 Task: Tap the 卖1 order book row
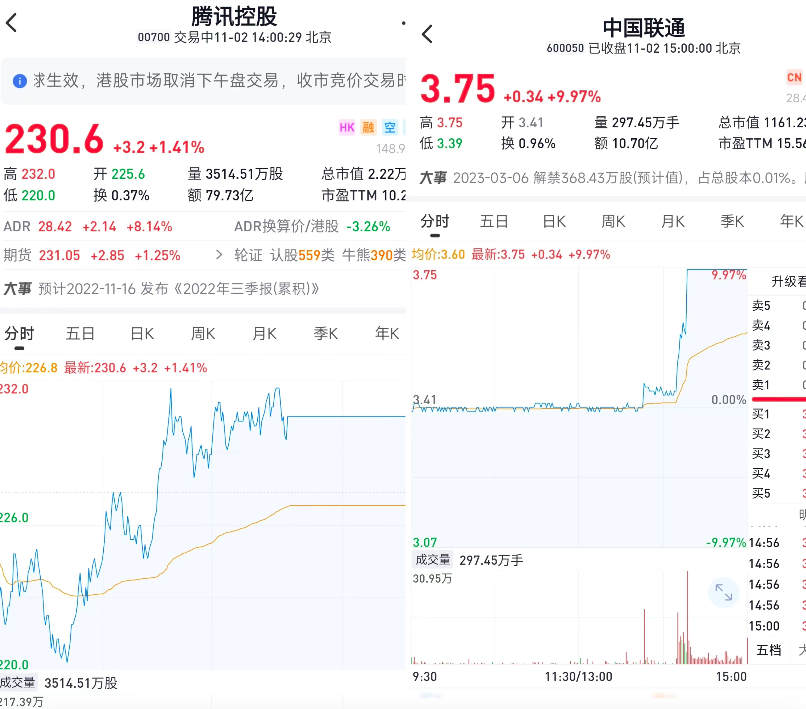(779, 385)
